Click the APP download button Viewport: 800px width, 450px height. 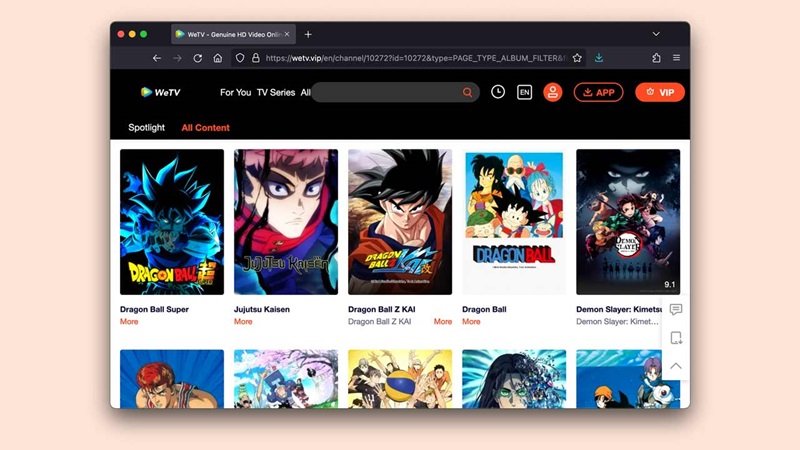coord(598,92)
